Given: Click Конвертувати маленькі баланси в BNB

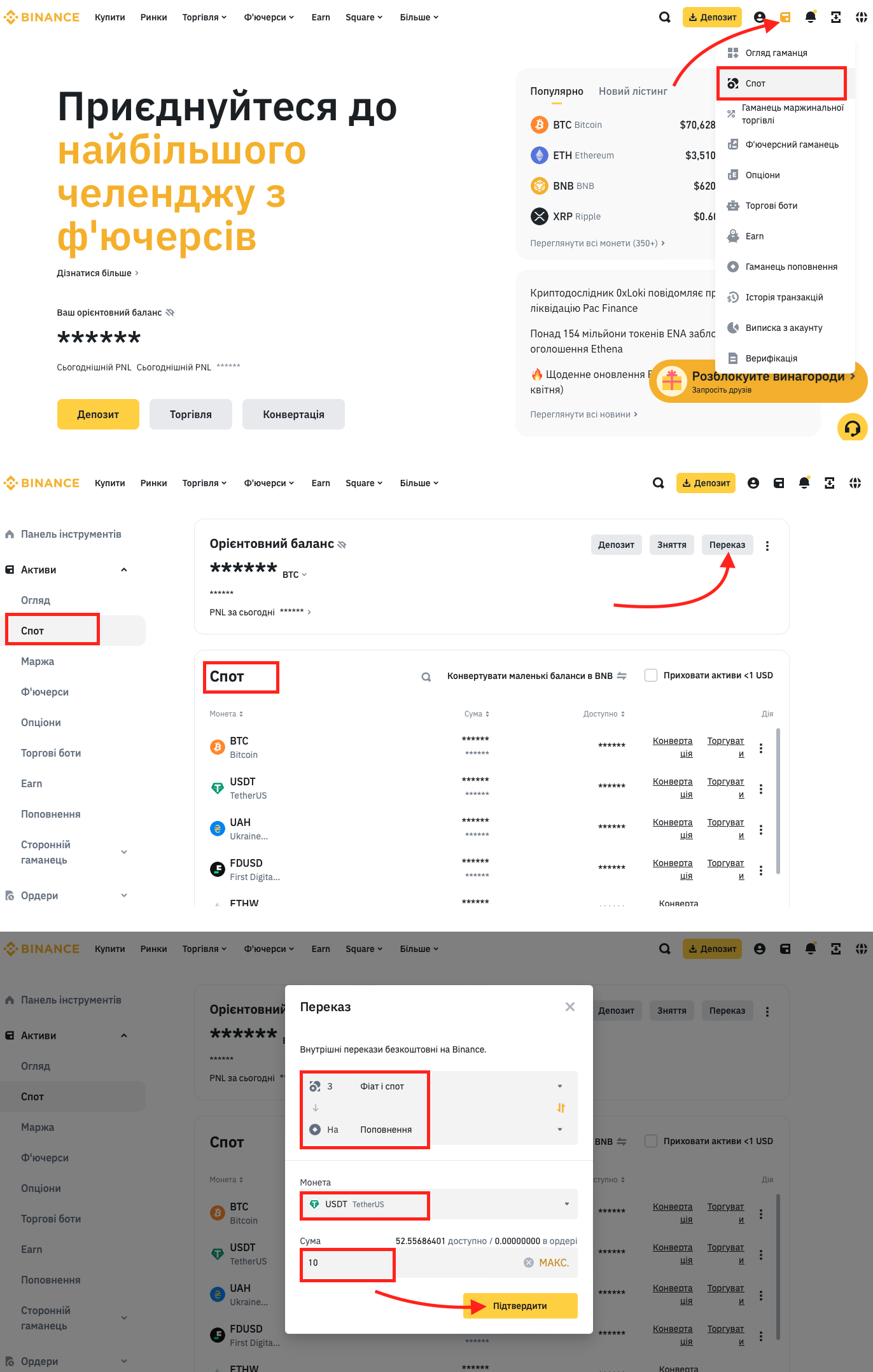Looking at the screenshot, I should pyautogui.click(x=536, y=676).
